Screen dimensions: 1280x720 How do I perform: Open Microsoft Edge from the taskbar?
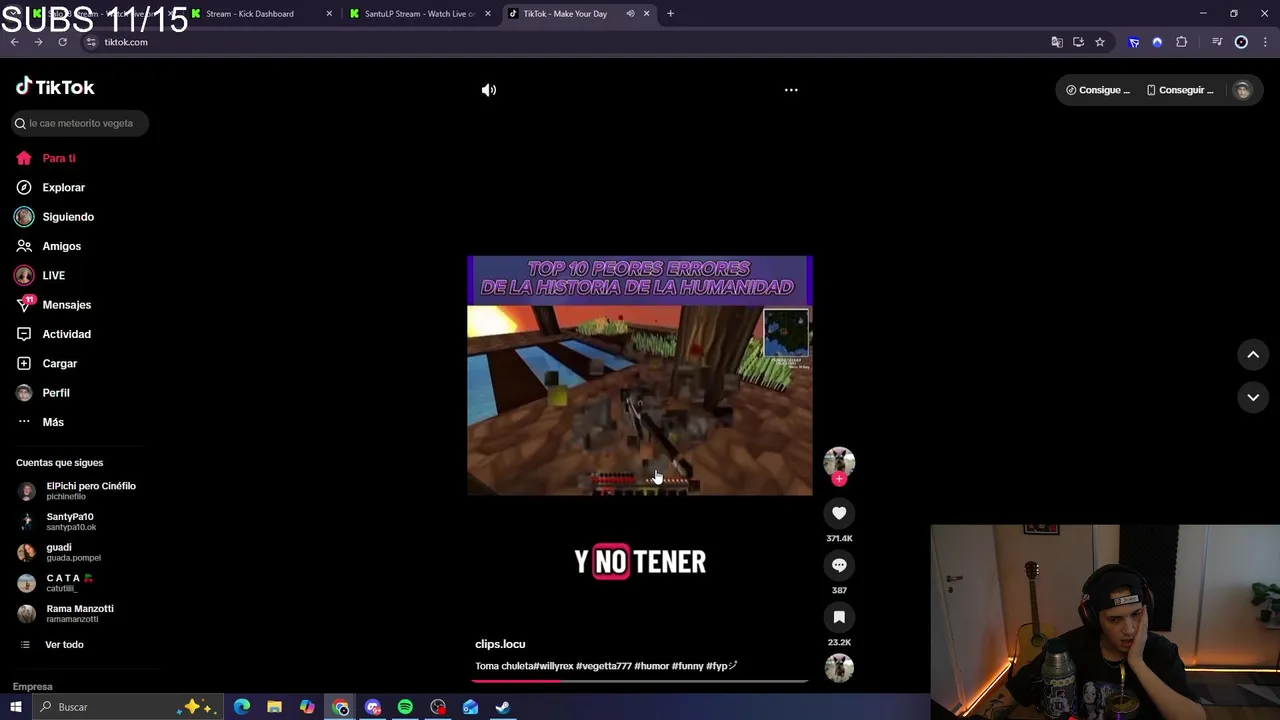[242, 707]
